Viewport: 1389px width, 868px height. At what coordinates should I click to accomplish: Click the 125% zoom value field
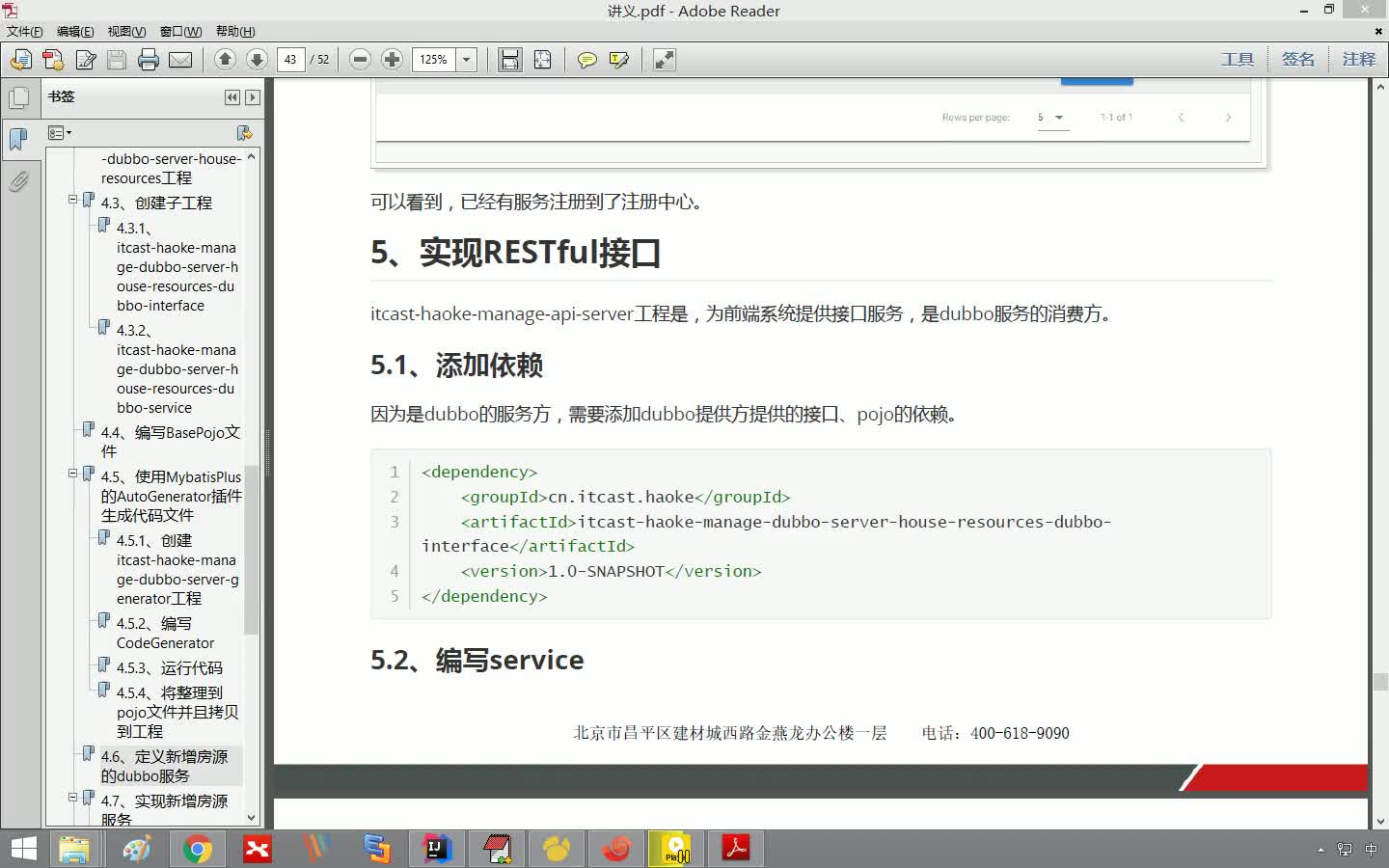[x=434, y=60]
